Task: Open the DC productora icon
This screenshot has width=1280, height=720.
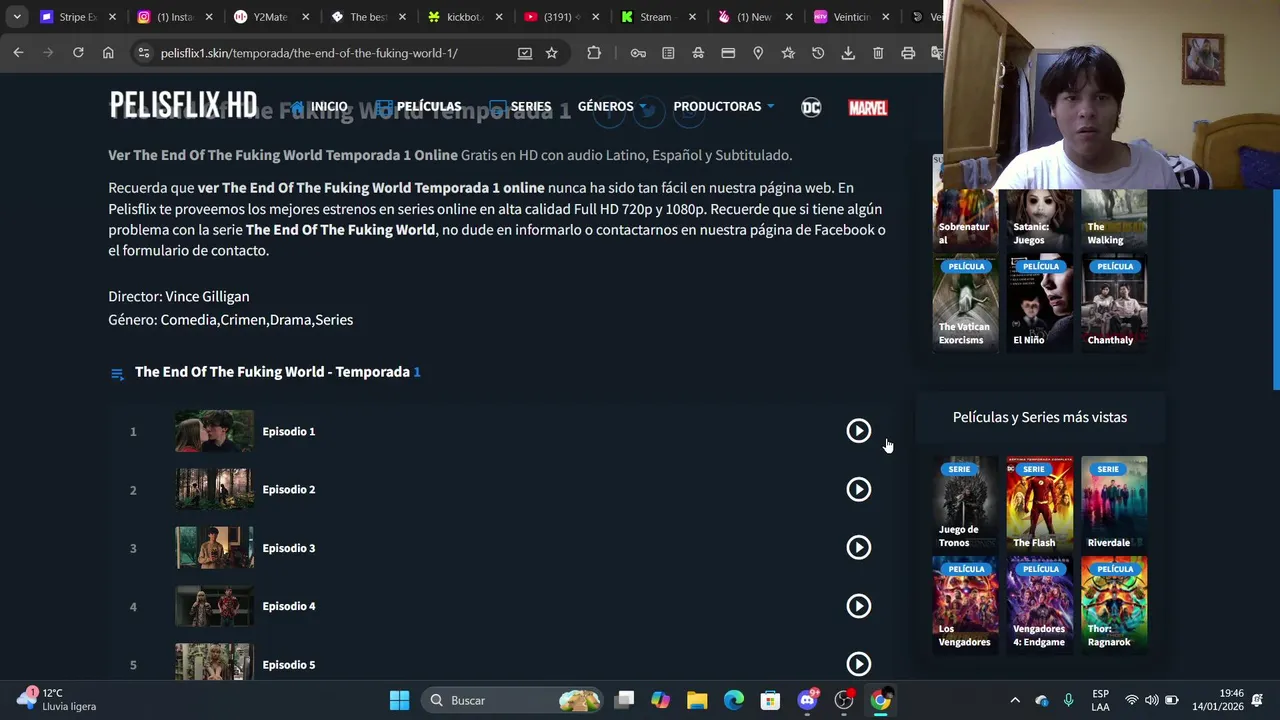Action: pyautogui.click(x=811, y=107)
